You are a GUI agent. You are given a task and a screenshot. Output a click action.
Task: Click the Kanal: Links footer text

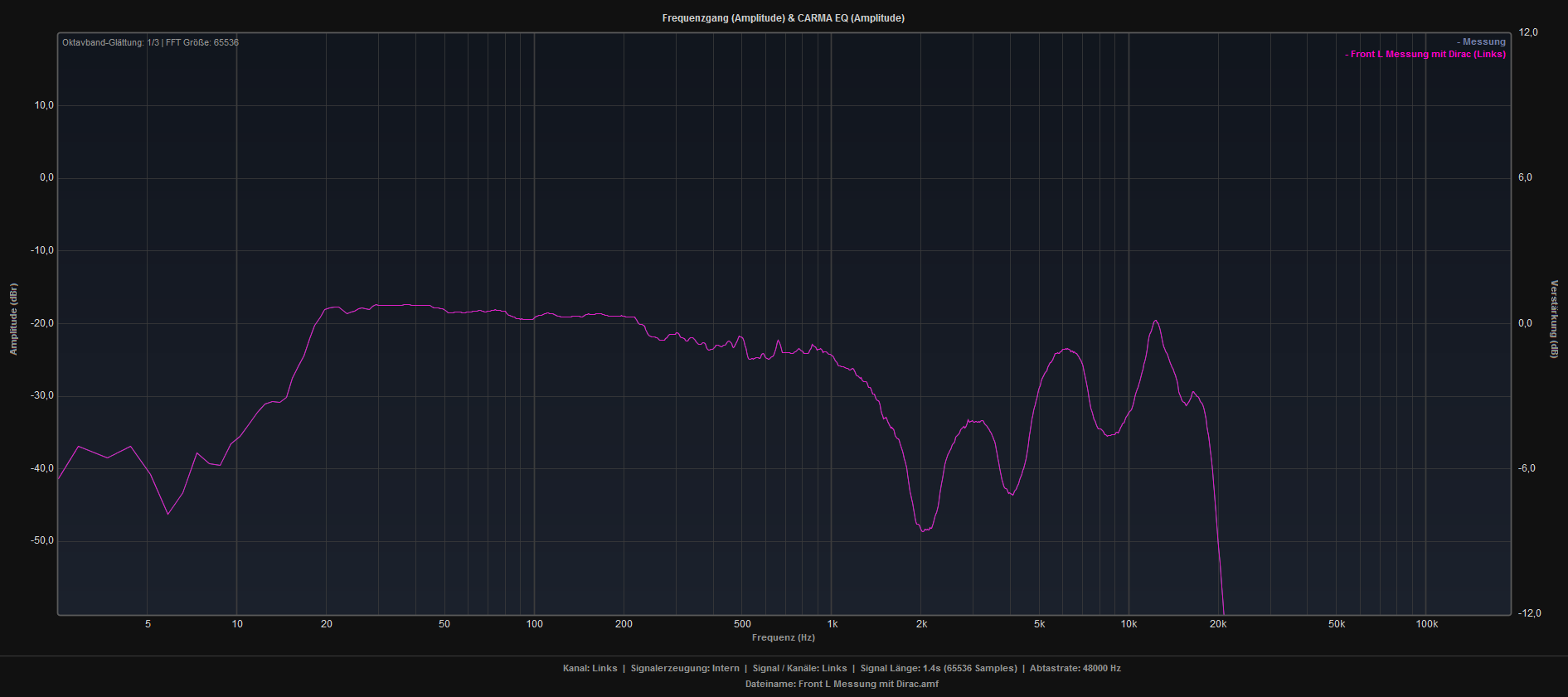pos(590,668)
